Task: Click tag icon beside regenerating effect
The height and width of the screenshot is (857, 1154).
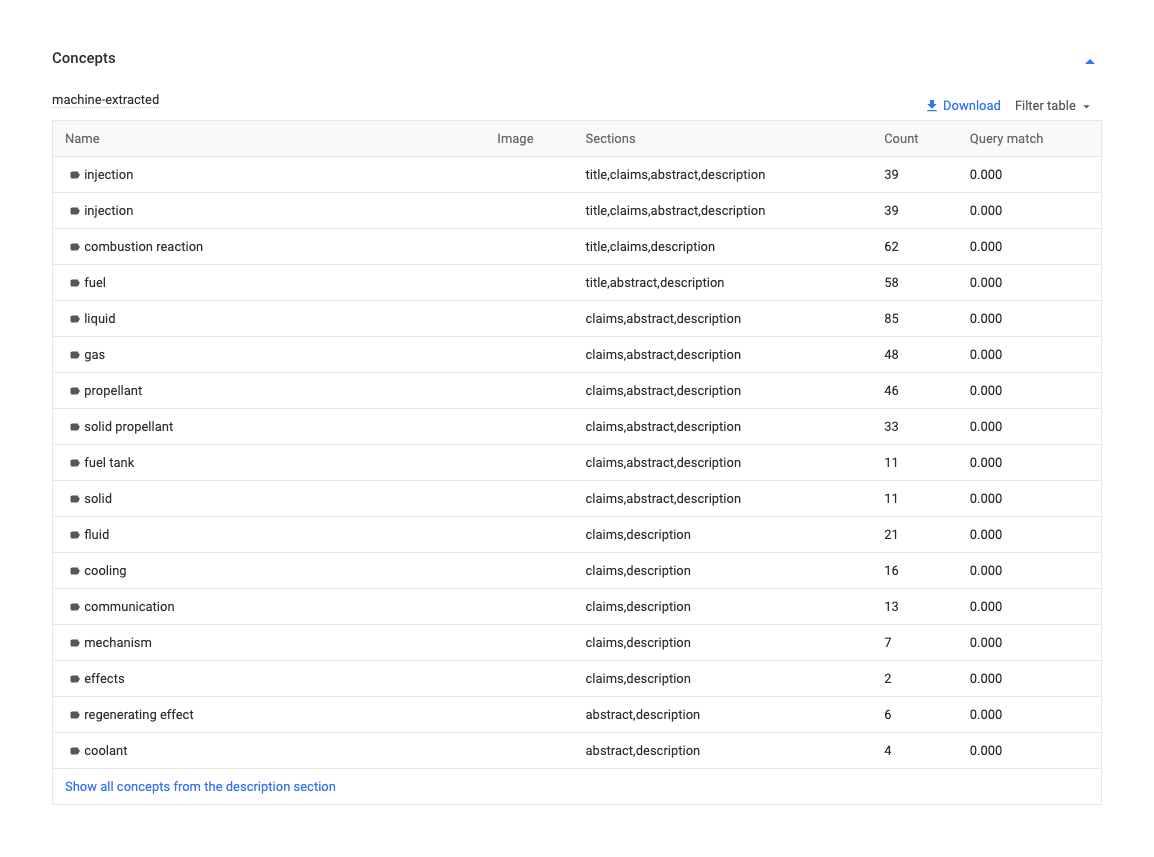Action: [x=74, y=716]
